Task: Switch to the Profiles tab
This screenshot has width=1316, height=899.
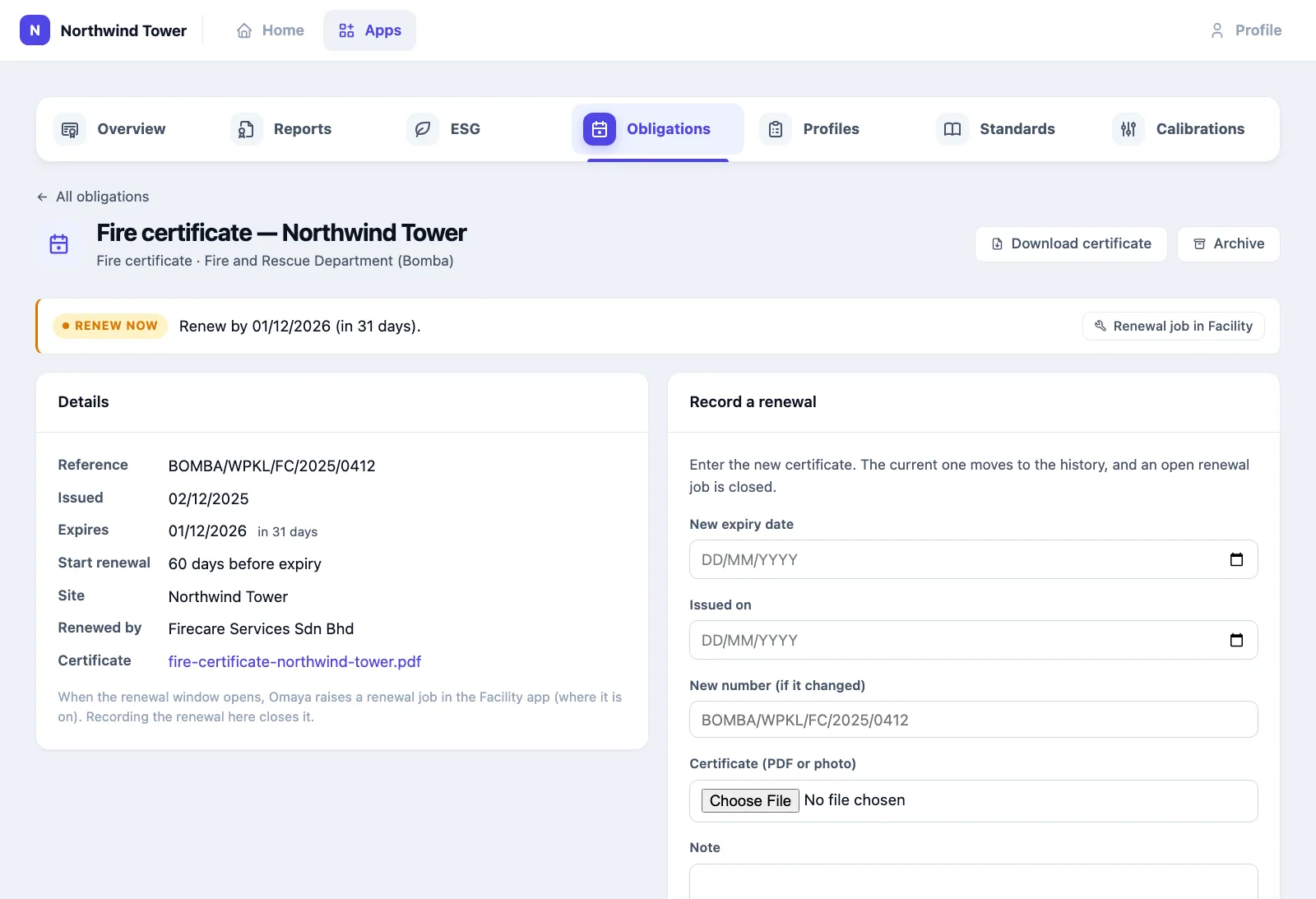Action: click(x=834, y=129)
